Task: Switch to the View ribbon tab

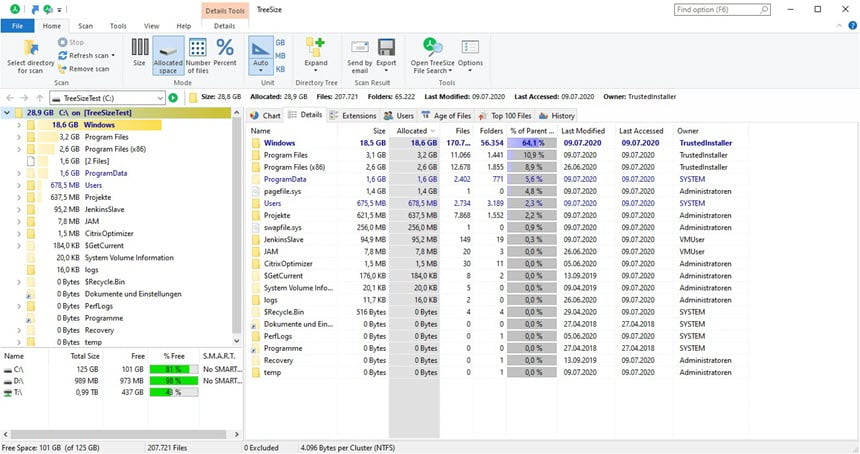Action: pos(151,26)
